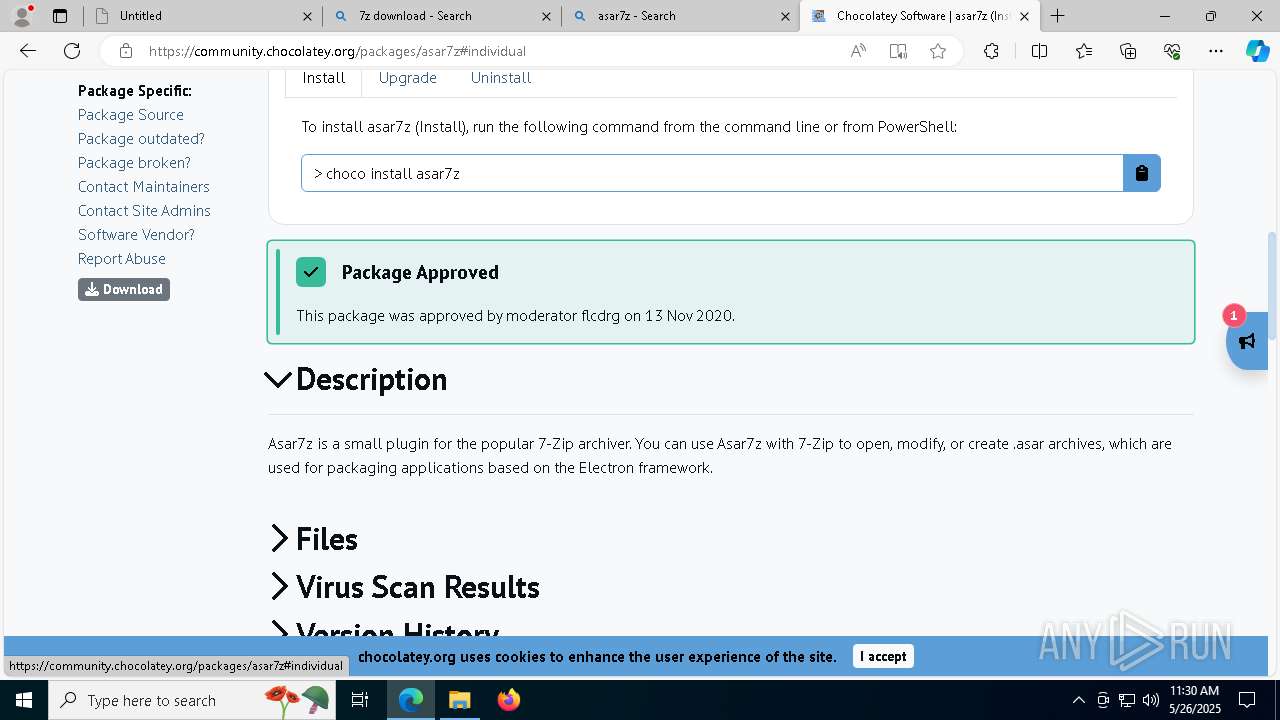This screenshot has height=720, width=1280.
Task: Open the Contact Site Admins link
Action: (x=144, y=211)
